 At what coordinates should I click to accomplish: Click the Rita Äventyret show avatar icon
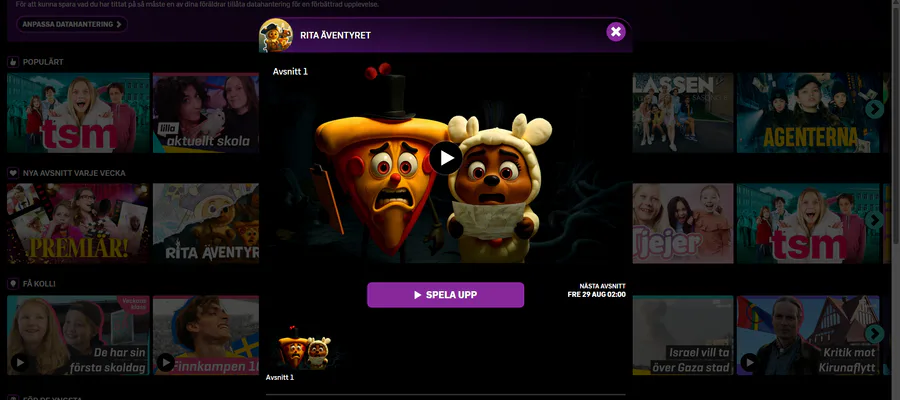(x=276, y=35)
